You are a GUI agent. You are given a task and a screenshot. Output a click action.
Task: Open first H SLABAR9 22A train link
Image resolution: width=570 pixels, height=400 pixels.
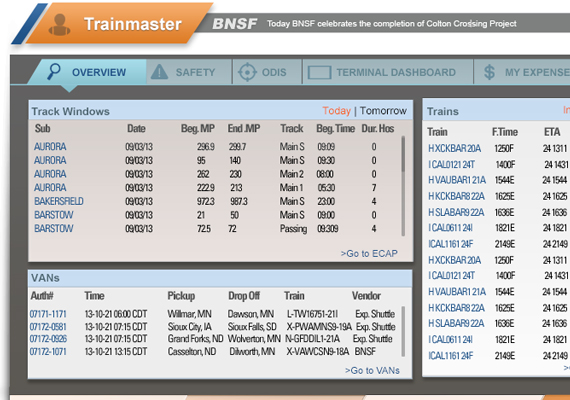(x=456, y=212)
